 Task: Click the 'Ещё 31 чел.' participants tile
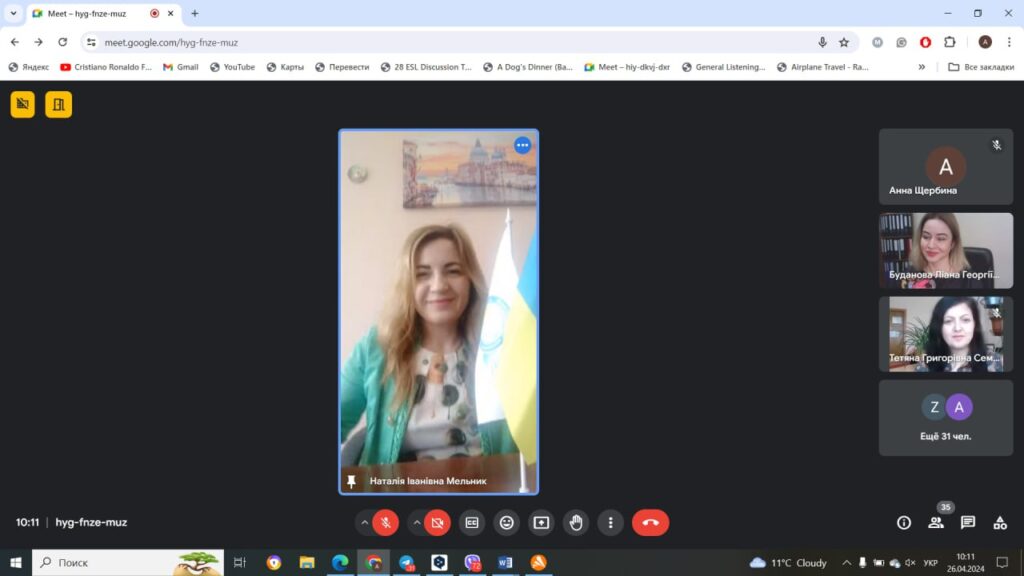[945, 417]
